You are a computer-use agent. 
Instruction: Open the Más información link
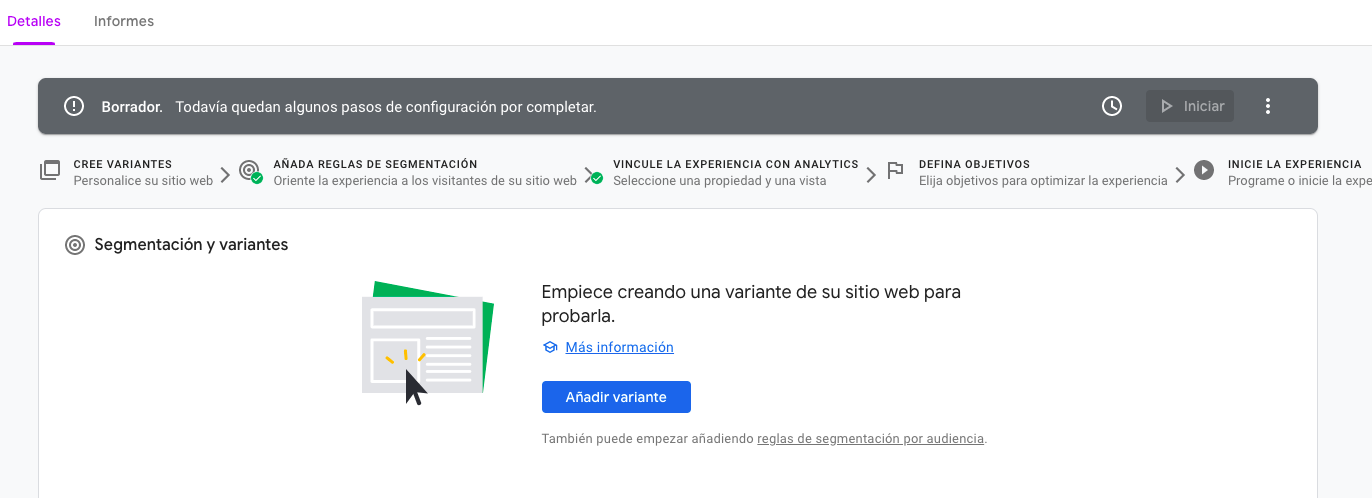pyautogui.click(x=620, y=347)
